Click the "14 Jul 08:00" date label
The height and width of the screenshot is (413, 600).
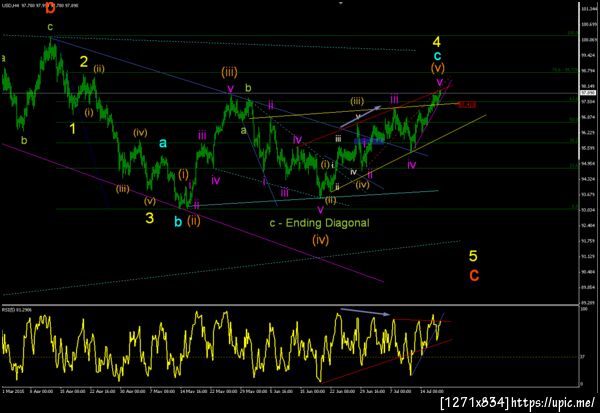432,391
